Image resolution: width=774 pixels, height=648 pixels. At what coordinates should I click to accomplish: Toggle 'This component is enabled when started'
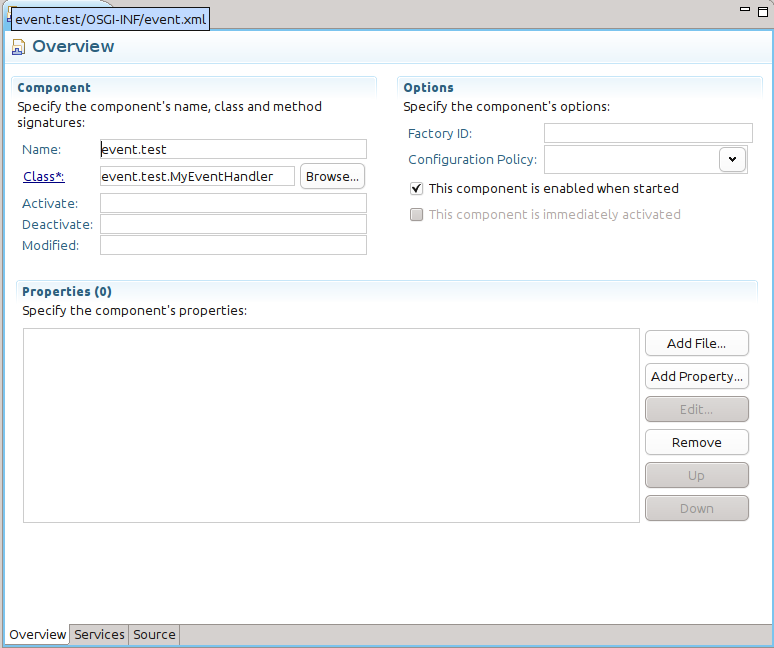tap(417, 188)
